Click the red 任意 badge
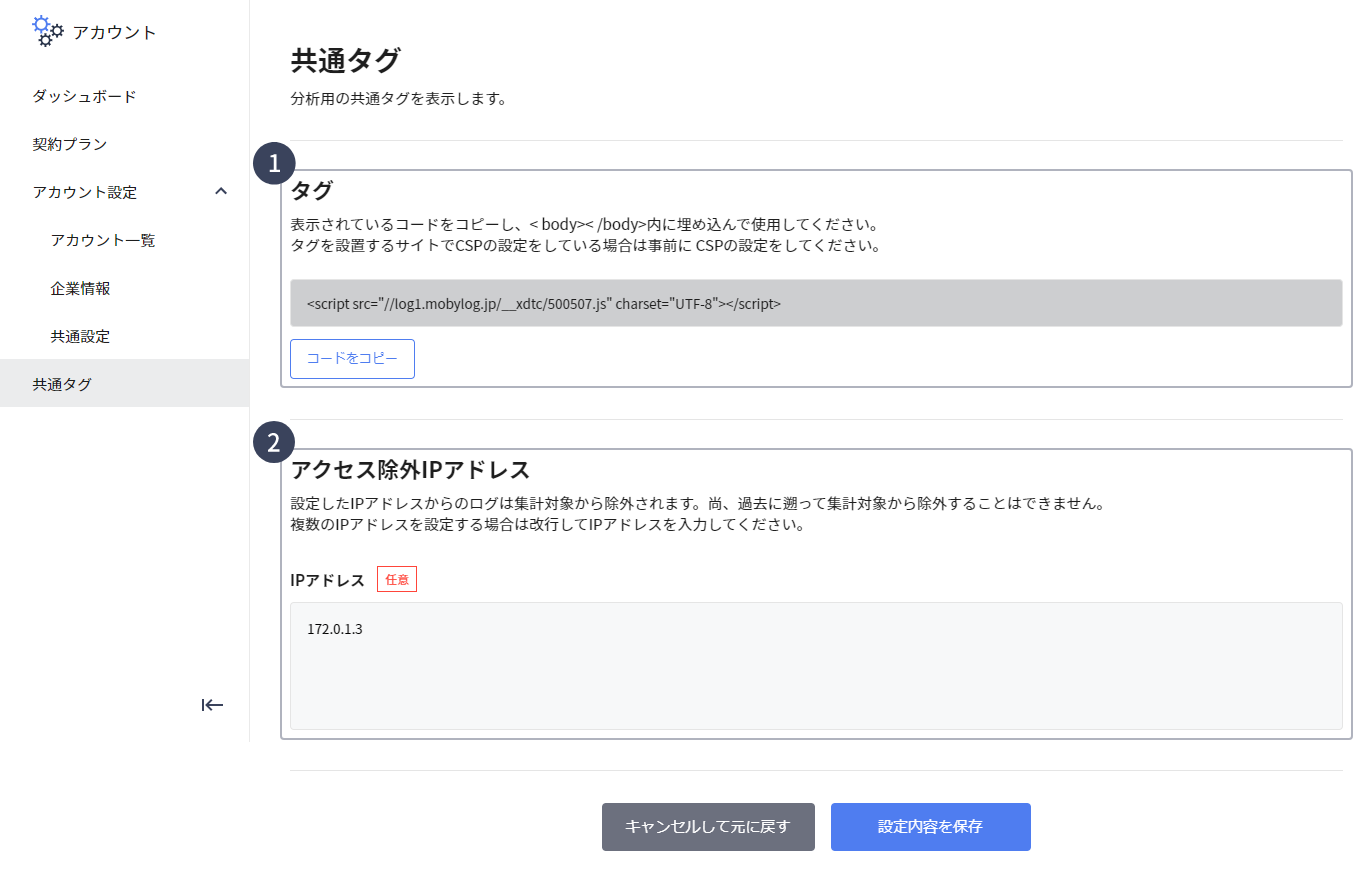 [397, 579]
